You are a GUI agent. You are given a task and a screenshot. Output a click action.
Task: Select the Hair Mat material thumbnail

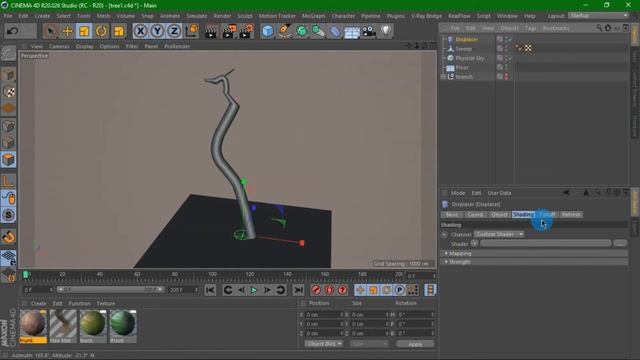tap(63, 326)
